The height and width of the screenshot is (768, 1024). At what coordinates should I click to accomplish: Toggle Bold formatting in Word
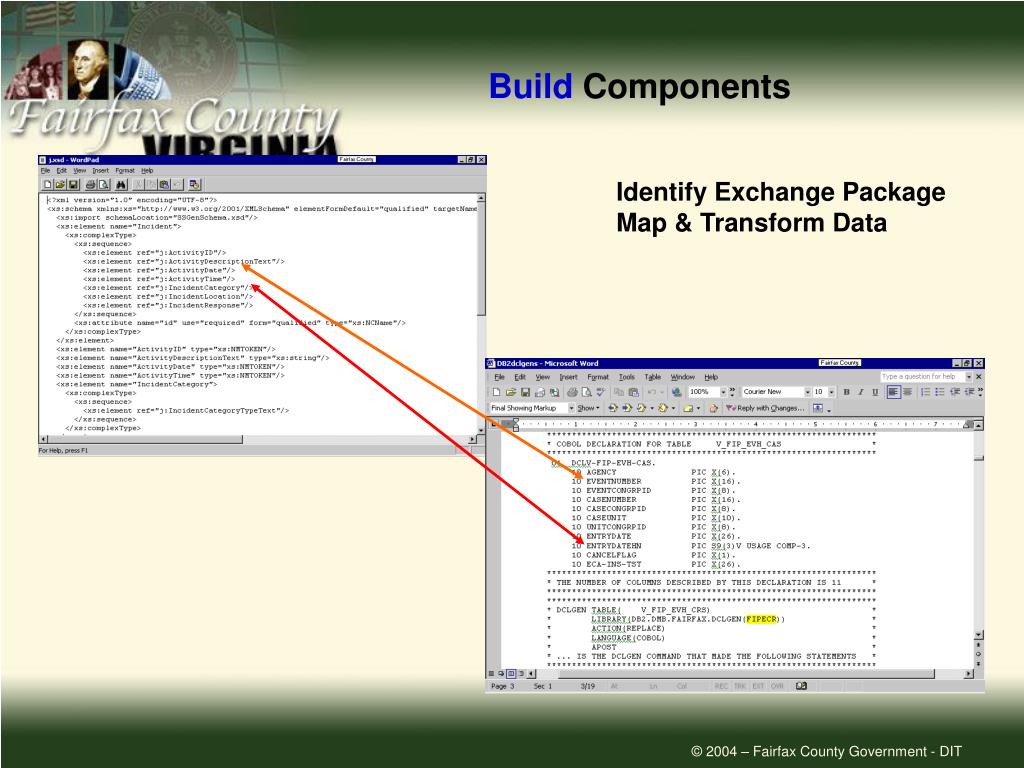[846, 392]
